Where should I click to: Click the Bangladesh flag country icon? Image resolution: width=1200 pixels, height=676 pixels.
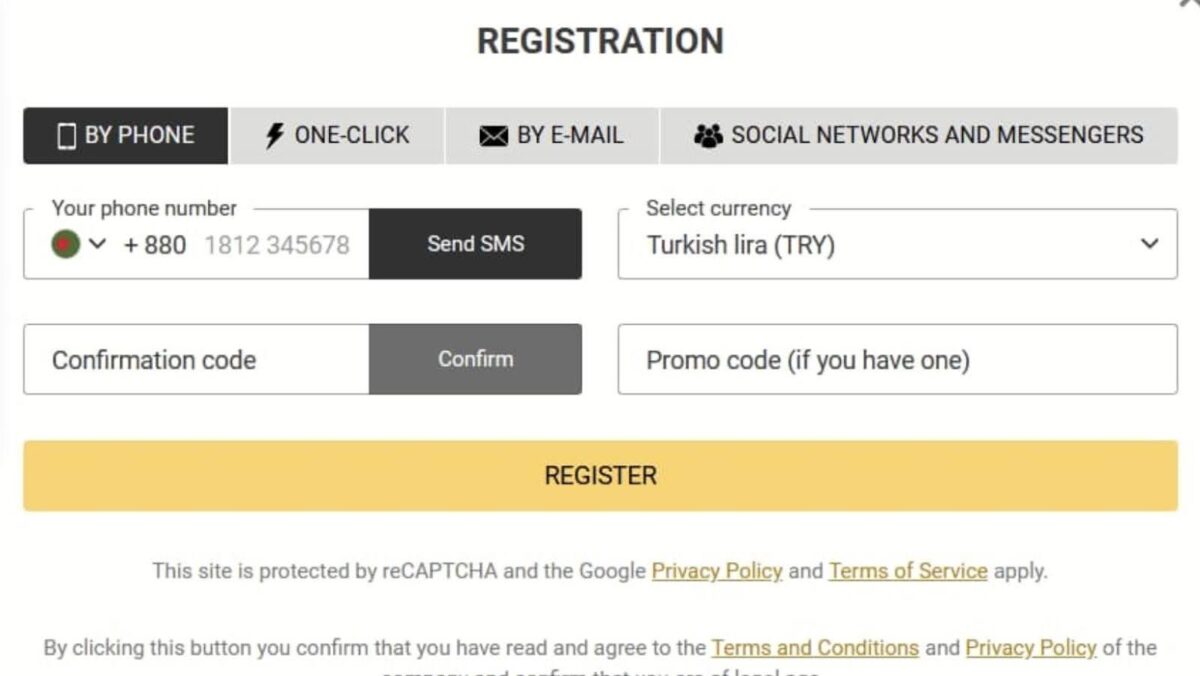click(65, 244)
